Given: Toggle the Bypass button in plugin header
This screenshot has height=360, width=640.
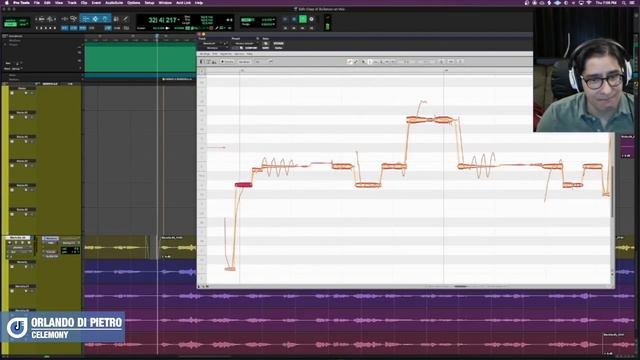Looking at the screenshot, I should coord(279,43).
